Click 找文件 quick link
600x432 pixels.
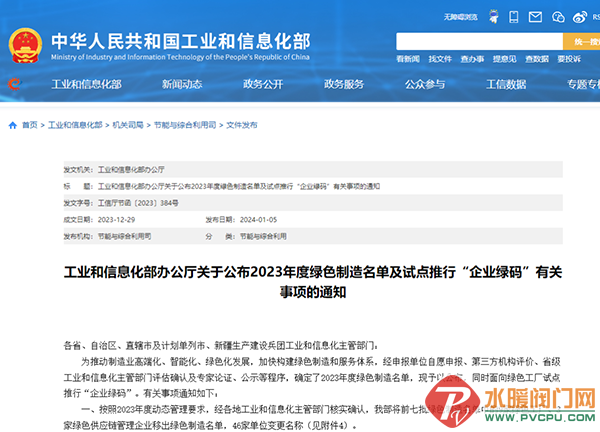(x=440, y=59)
